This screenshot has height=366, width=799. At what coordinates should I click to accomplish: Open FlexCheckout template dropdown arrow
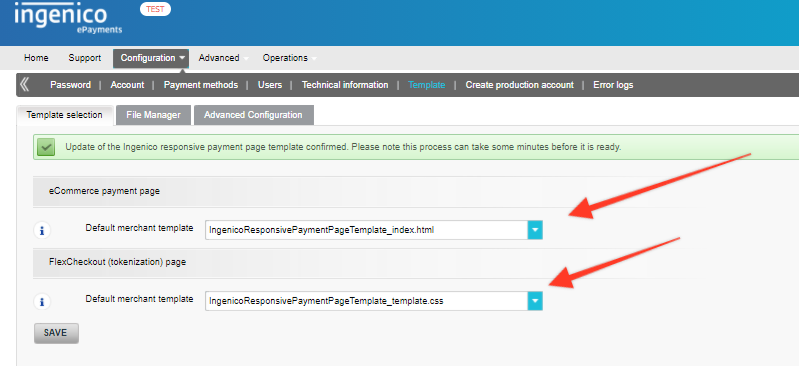[x=535, y=301]
